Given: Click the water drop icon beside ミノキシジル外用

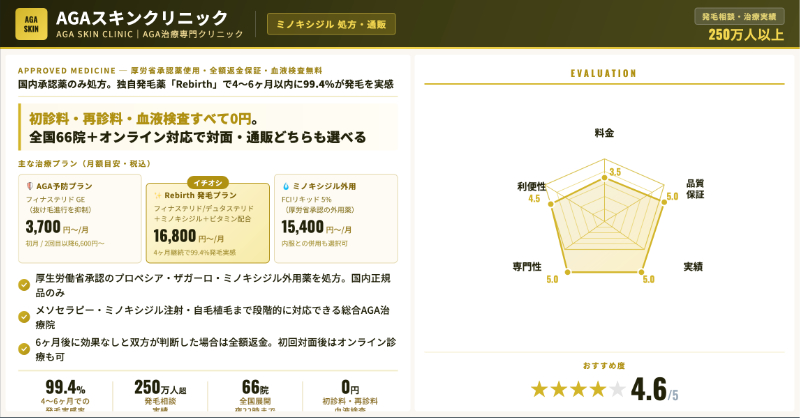Looking at the screenshot, I should pos(286,186).
